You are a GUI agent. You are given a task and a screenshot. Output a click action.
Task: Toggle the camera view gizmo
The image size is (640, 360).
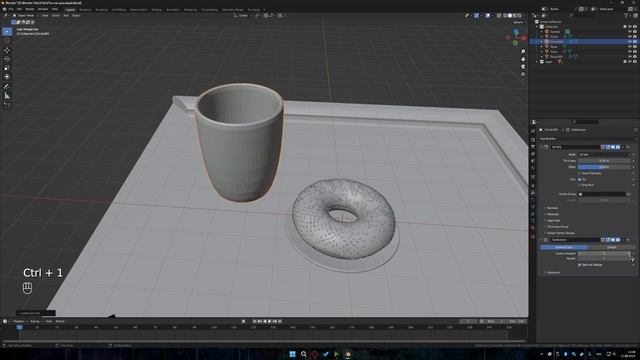click(x=523, y=67)
